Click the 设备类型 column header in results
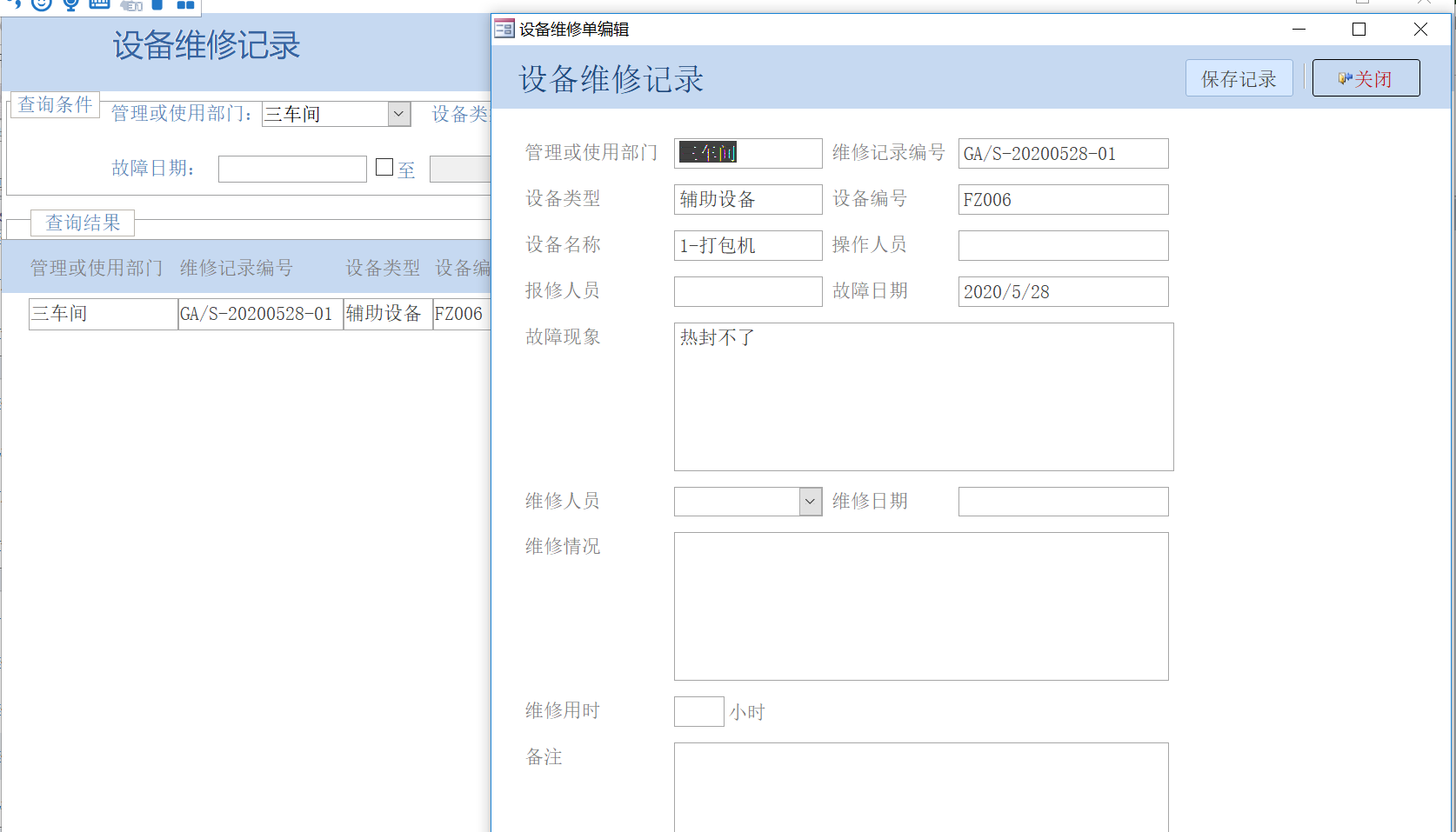This screenshot has height=832, width=1456. (x=383, y=268)
